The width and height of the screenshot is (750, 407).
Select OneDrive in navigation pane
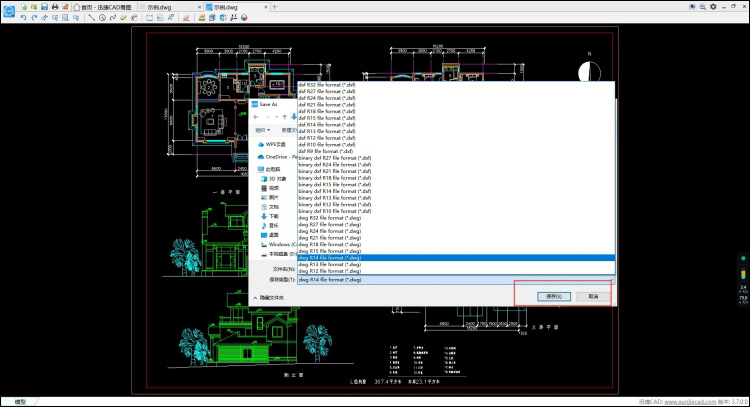pos(277,157)
